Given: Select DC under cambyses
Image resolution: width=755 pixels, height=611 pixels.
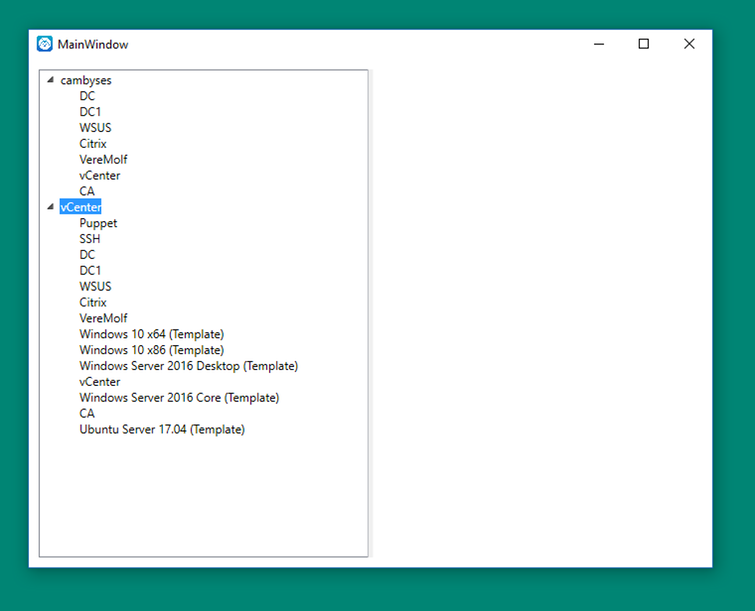Looking at the screenshot, I should [87, 96].
